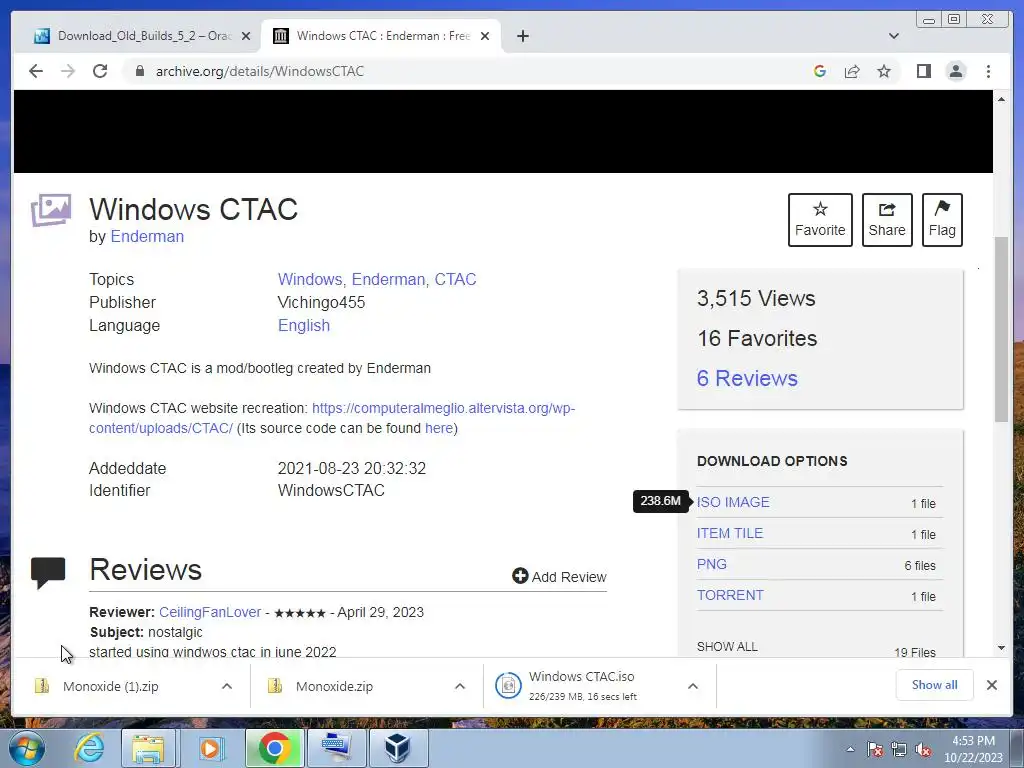The width and height of the screenshot is (1024, 768).
Task: Open the Action Center flag icon
Action: [875, 749]
